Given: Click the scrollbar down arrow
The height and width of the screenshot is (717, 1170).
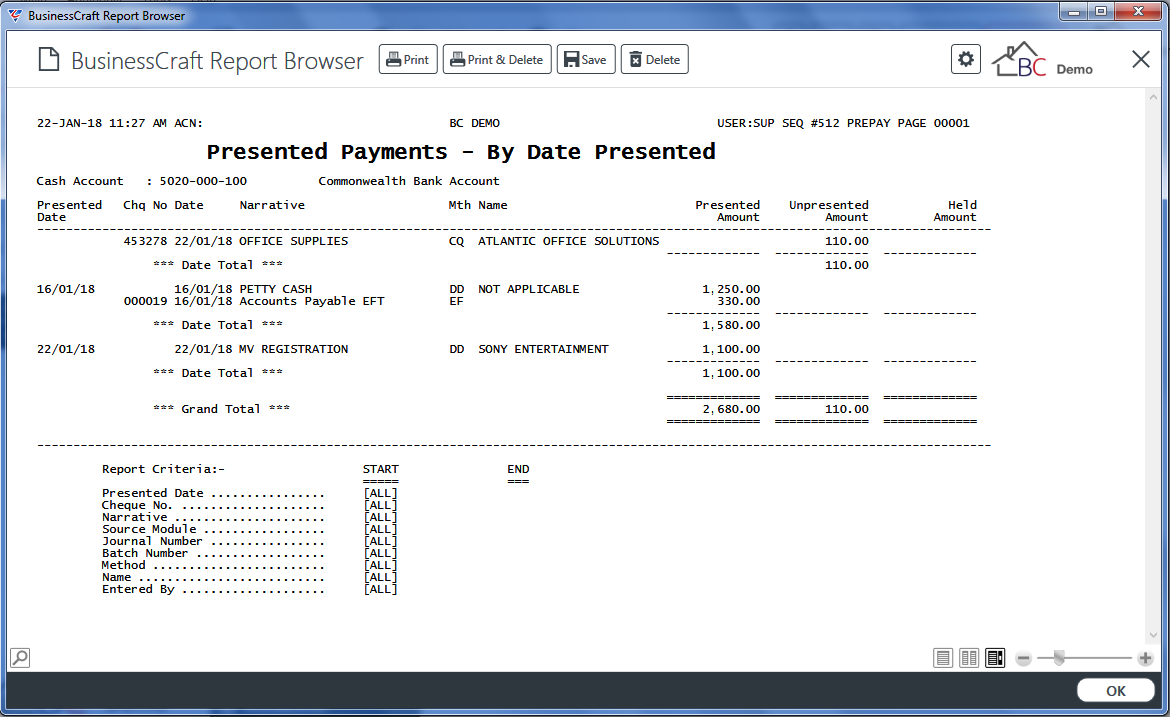Looking at the screenshot, I should pos(1154,635).
